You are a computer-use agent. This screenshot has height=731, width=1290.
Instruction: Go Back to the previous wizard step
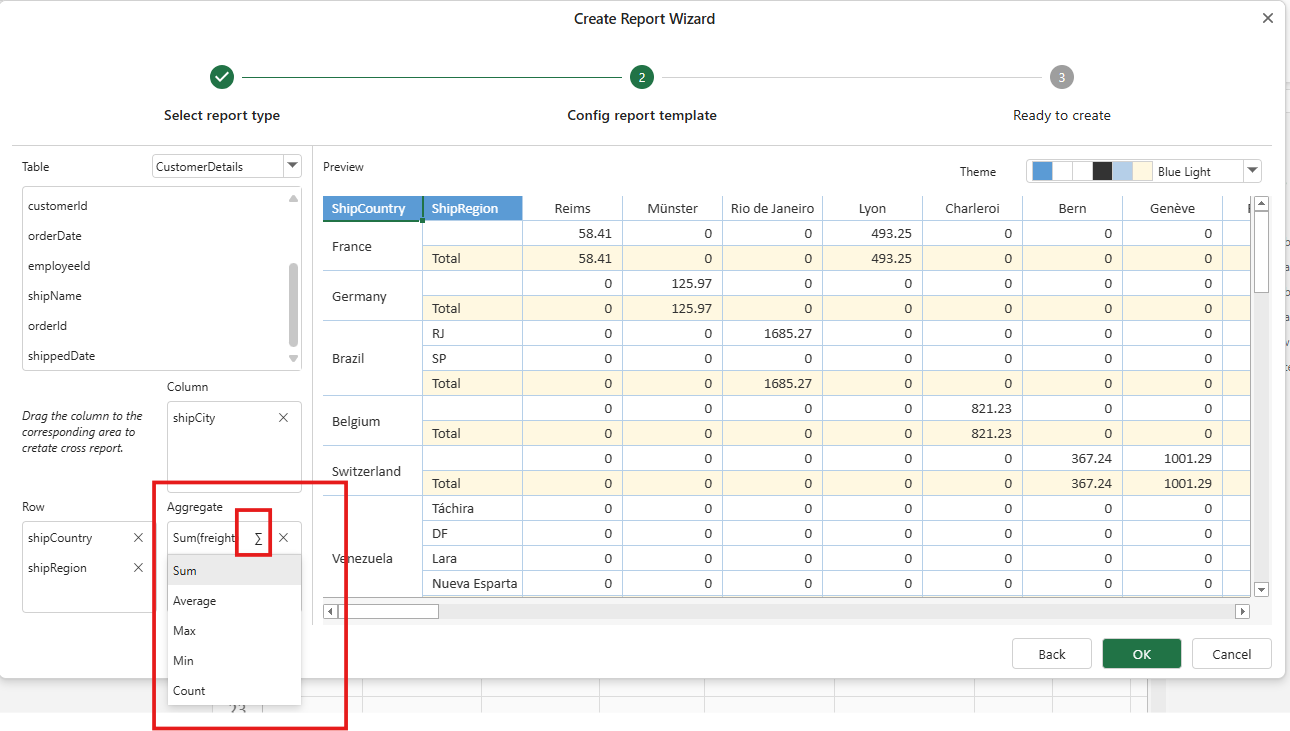[x=1051, y=654]
